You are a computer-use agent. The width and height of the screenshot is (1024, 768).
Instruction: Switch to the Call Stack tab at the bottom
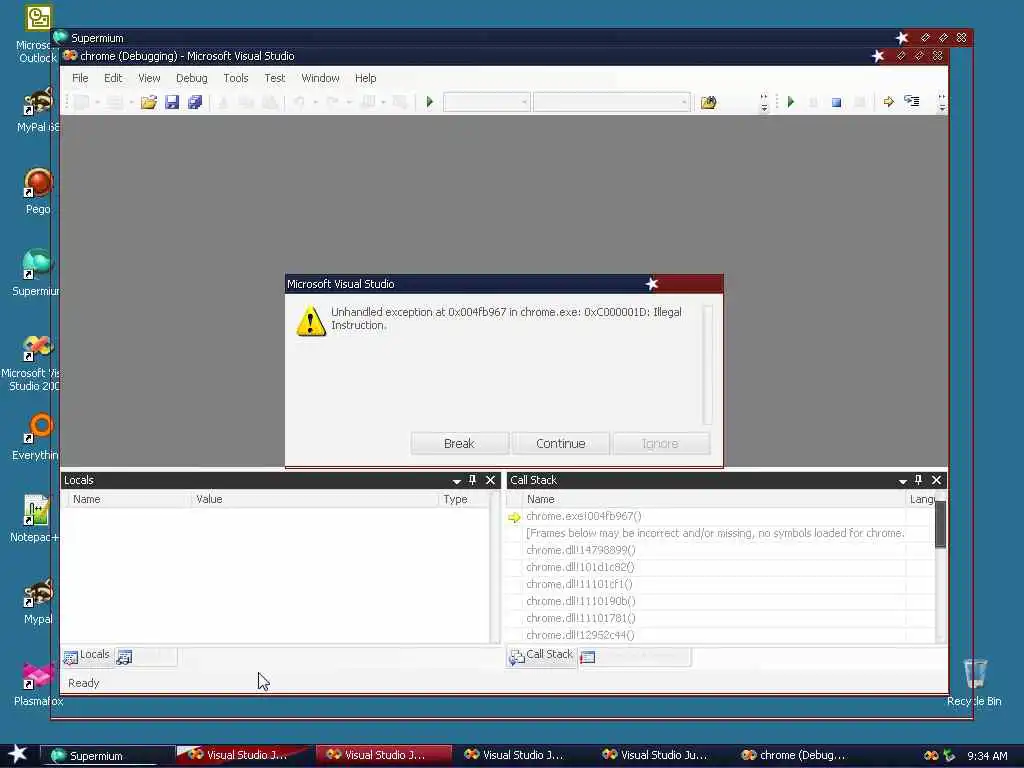pyautogui.click(x=541, y=656)
